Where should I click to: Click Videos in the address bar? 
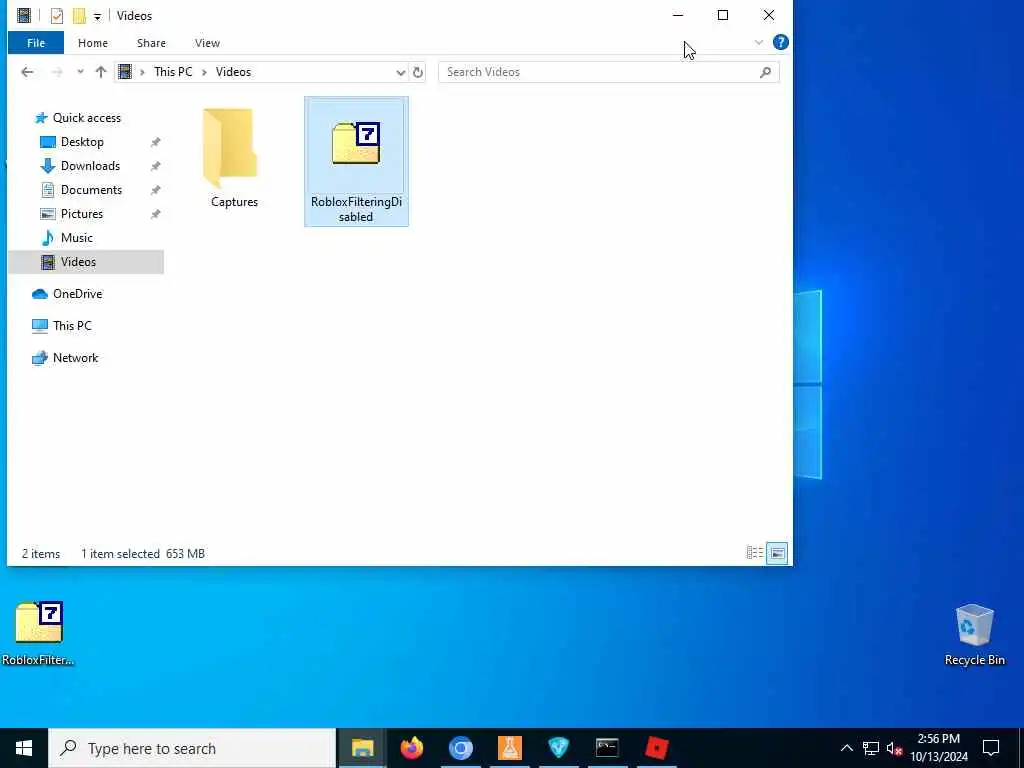coord(233,72)
